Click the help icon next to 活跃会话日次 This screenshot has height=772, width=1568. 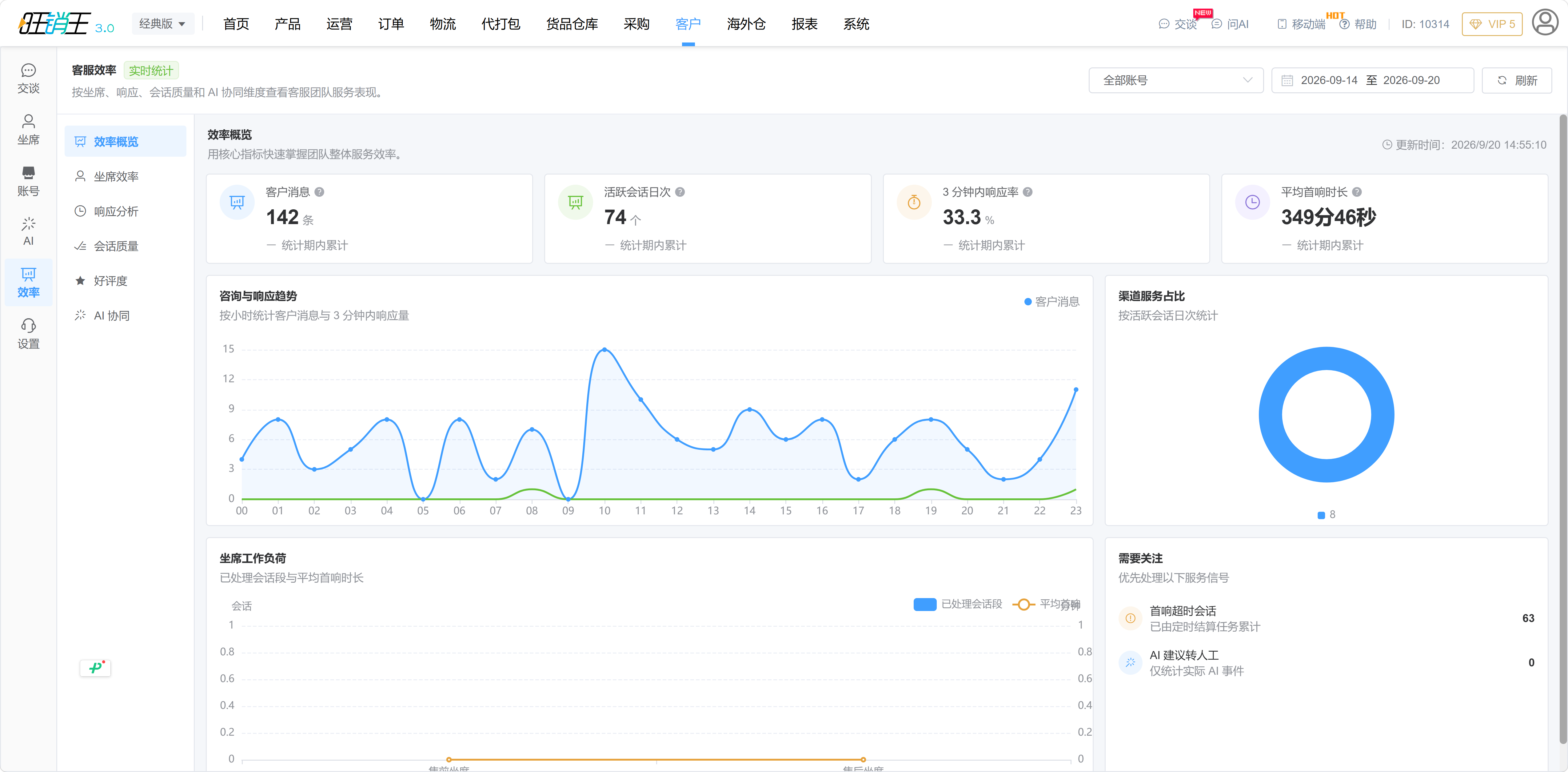pos(680,192)
